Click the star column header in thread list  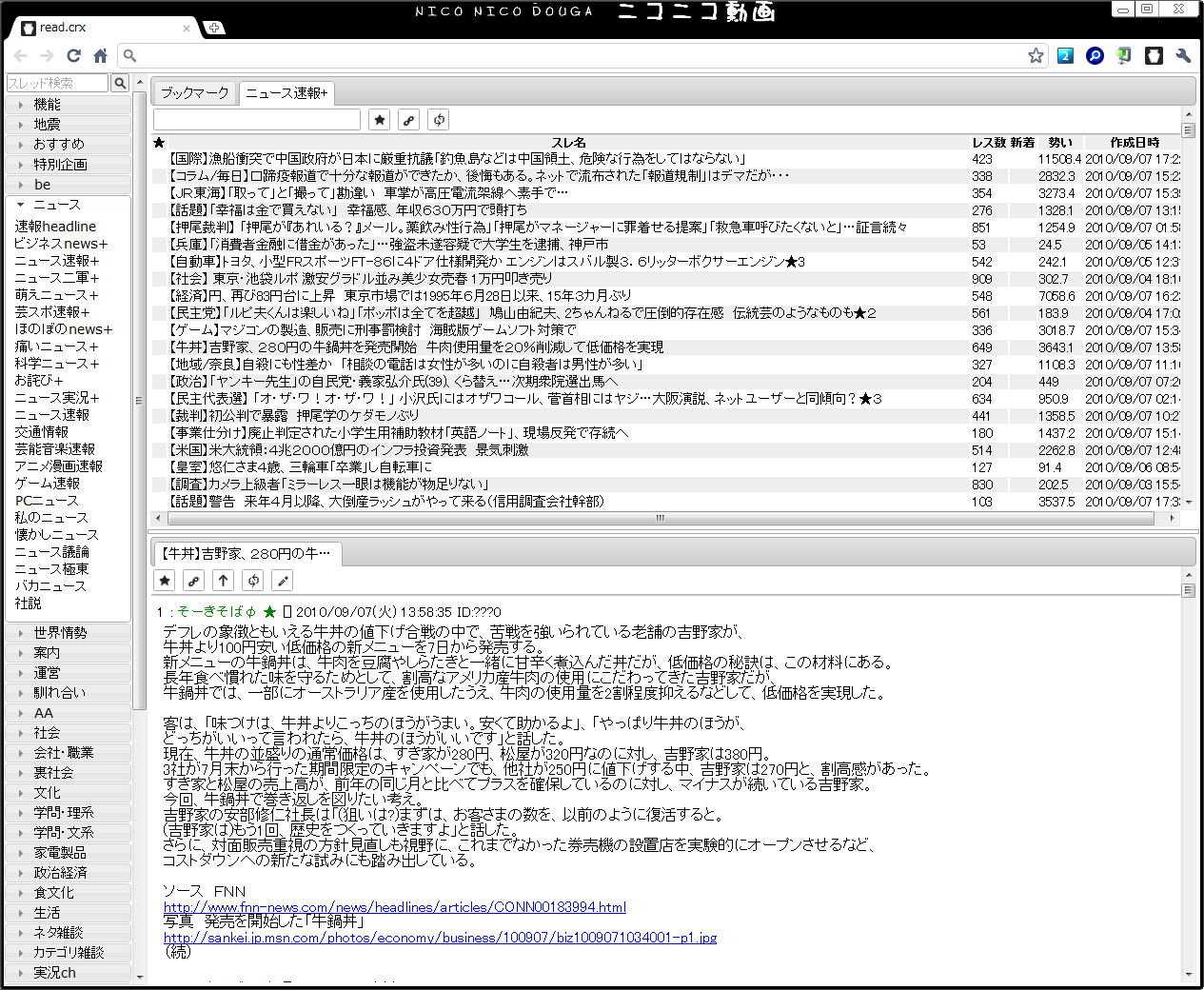tap(159, 143)
